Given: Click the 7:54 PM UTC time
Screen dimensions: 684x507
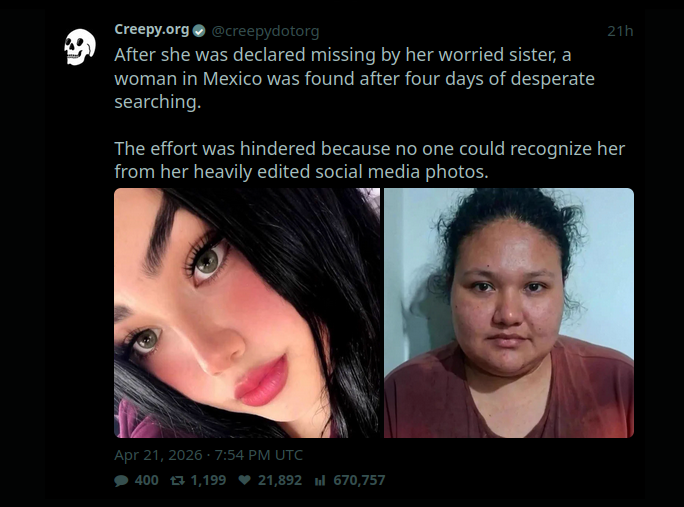Looking at the screenshot, I should click(x=259, y=455).
